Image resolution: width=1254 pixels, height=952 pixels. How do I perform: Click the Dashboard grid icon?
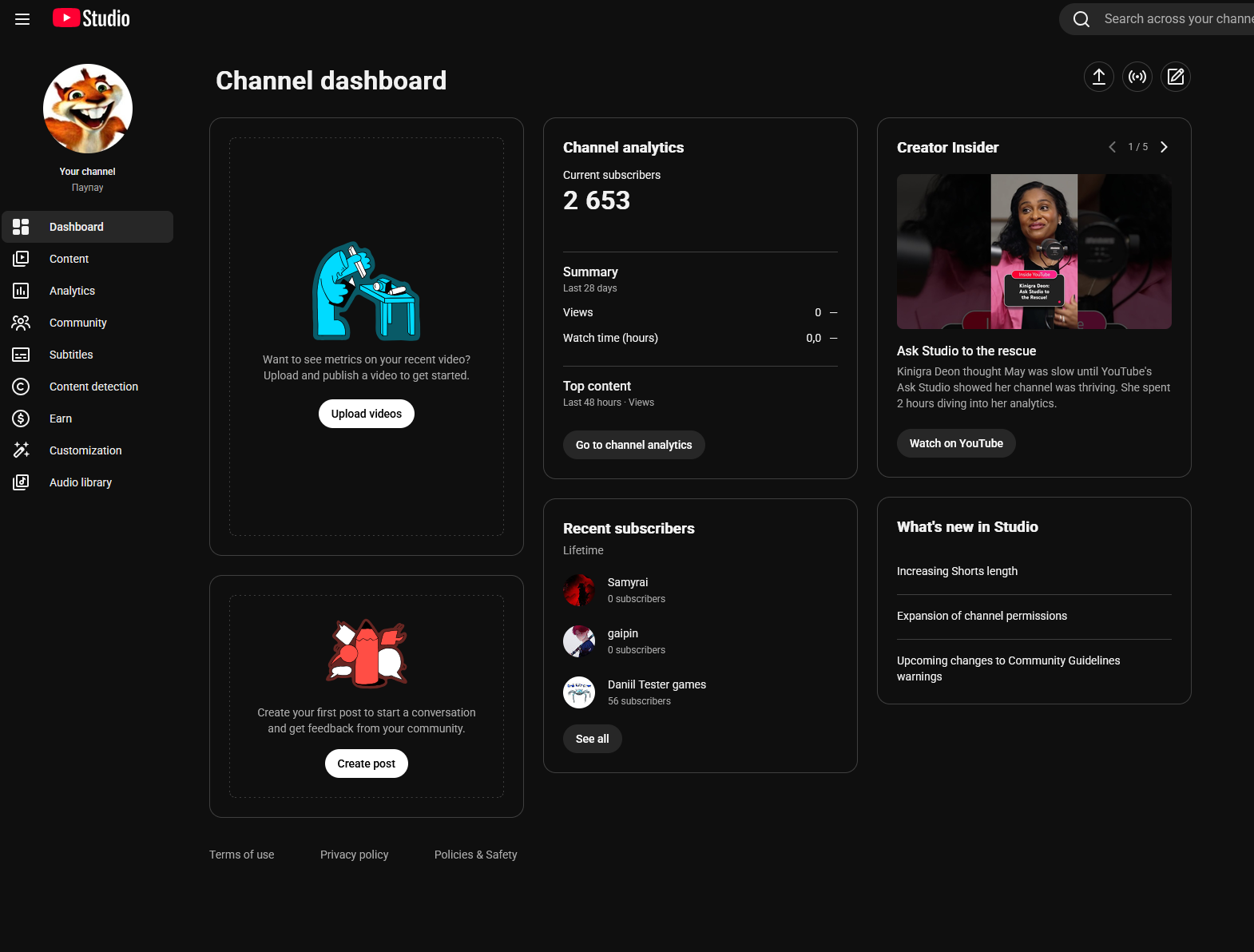[x=21, y=227]
